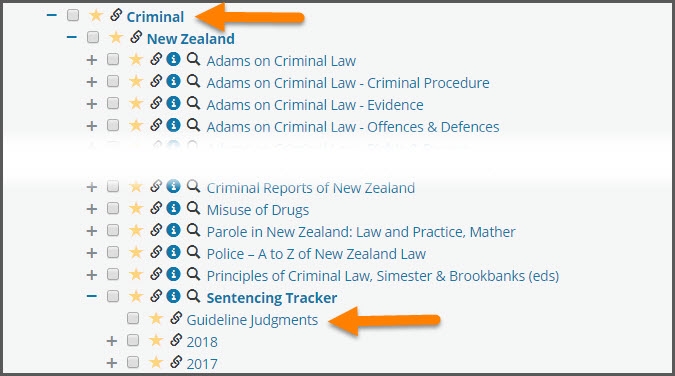Click search icon for Police – A to Z

coord(193,252)
